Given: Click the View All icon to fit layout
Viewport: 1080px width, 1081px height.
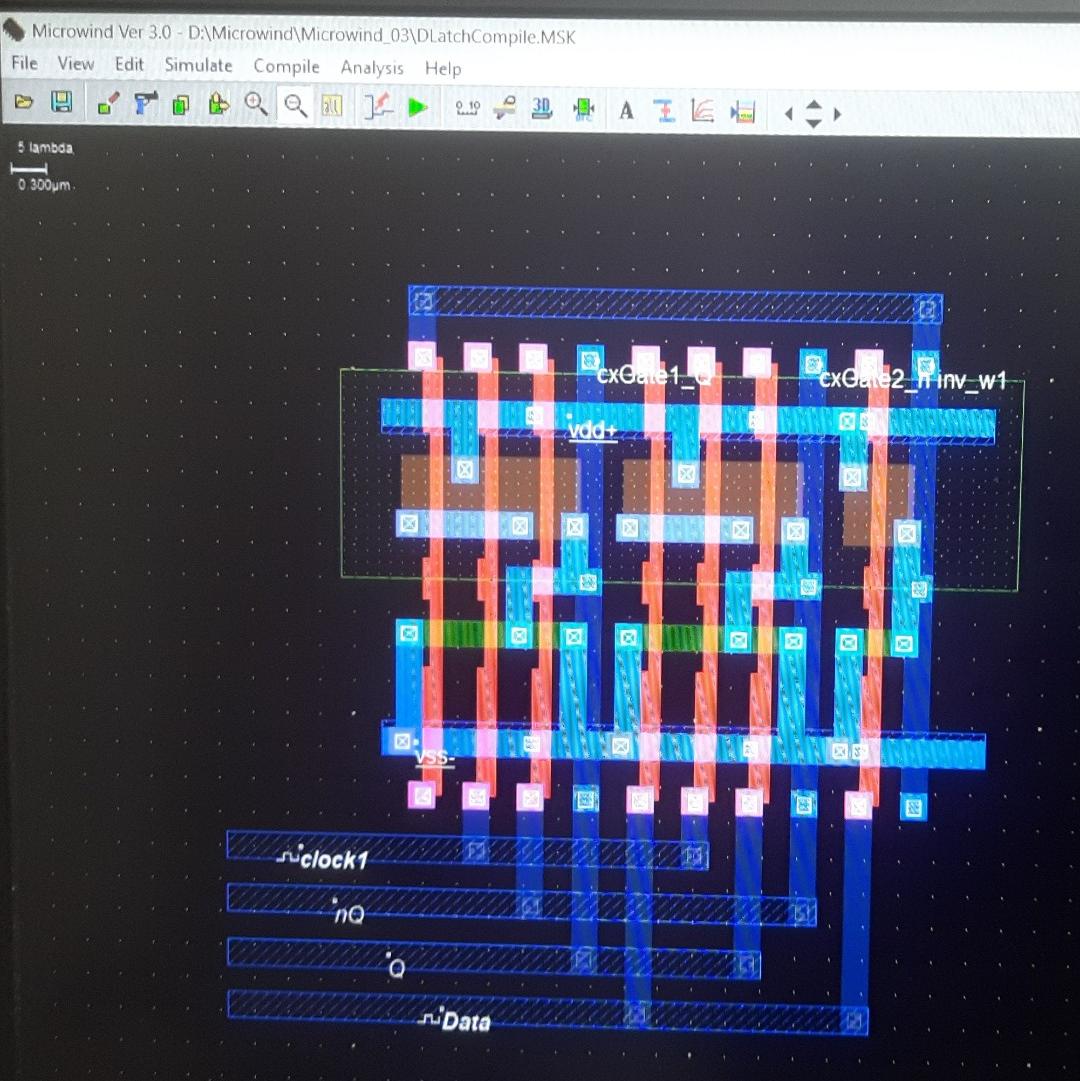Looking at the screenshot, I should point(331,105).
